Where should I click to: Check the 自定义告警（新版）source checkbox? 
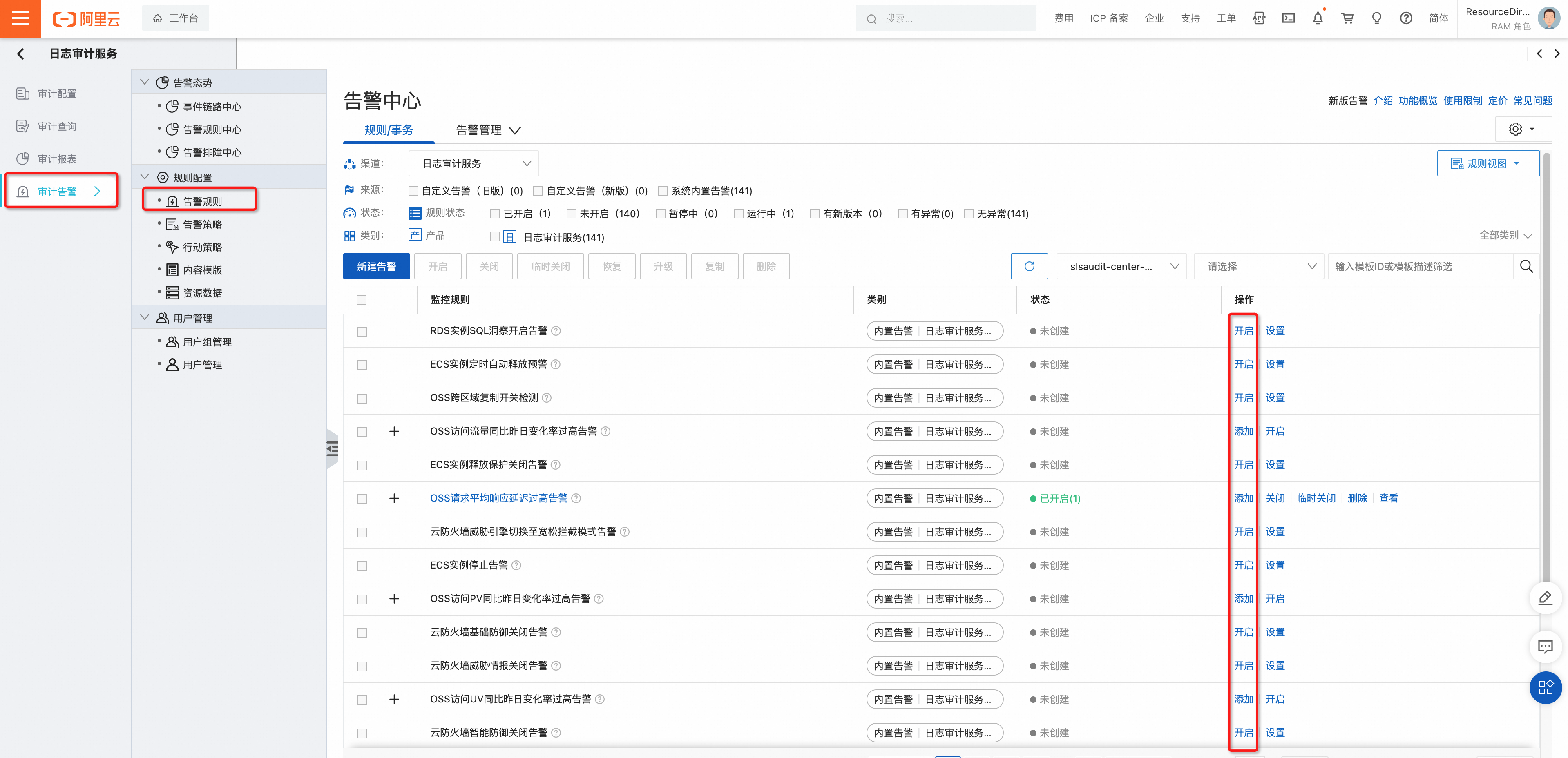[538, 191]
